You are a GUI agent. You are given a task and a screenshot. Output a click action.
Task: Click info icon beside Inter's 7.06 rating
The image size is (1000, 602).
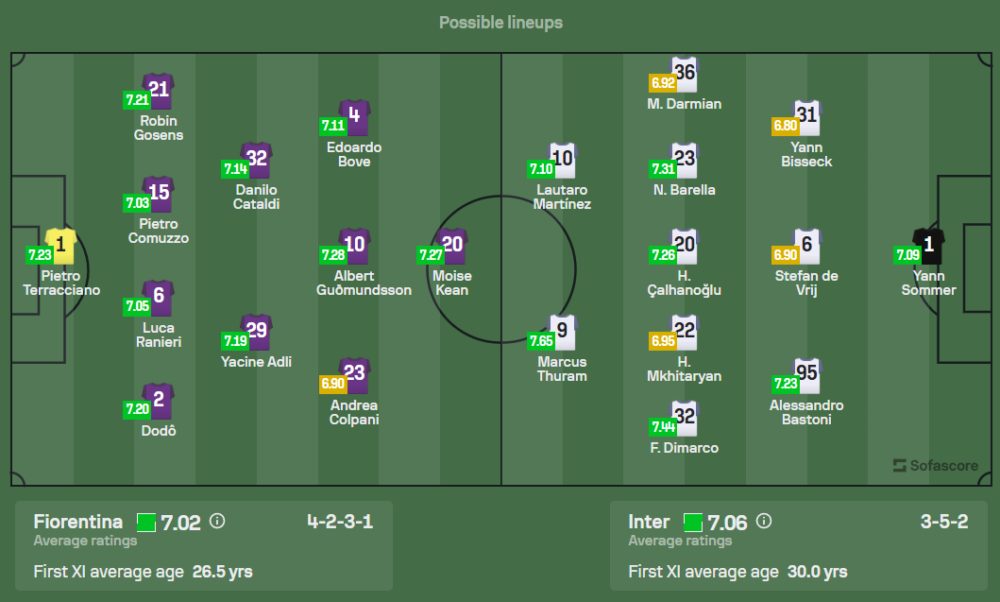(x=764, y=521)
